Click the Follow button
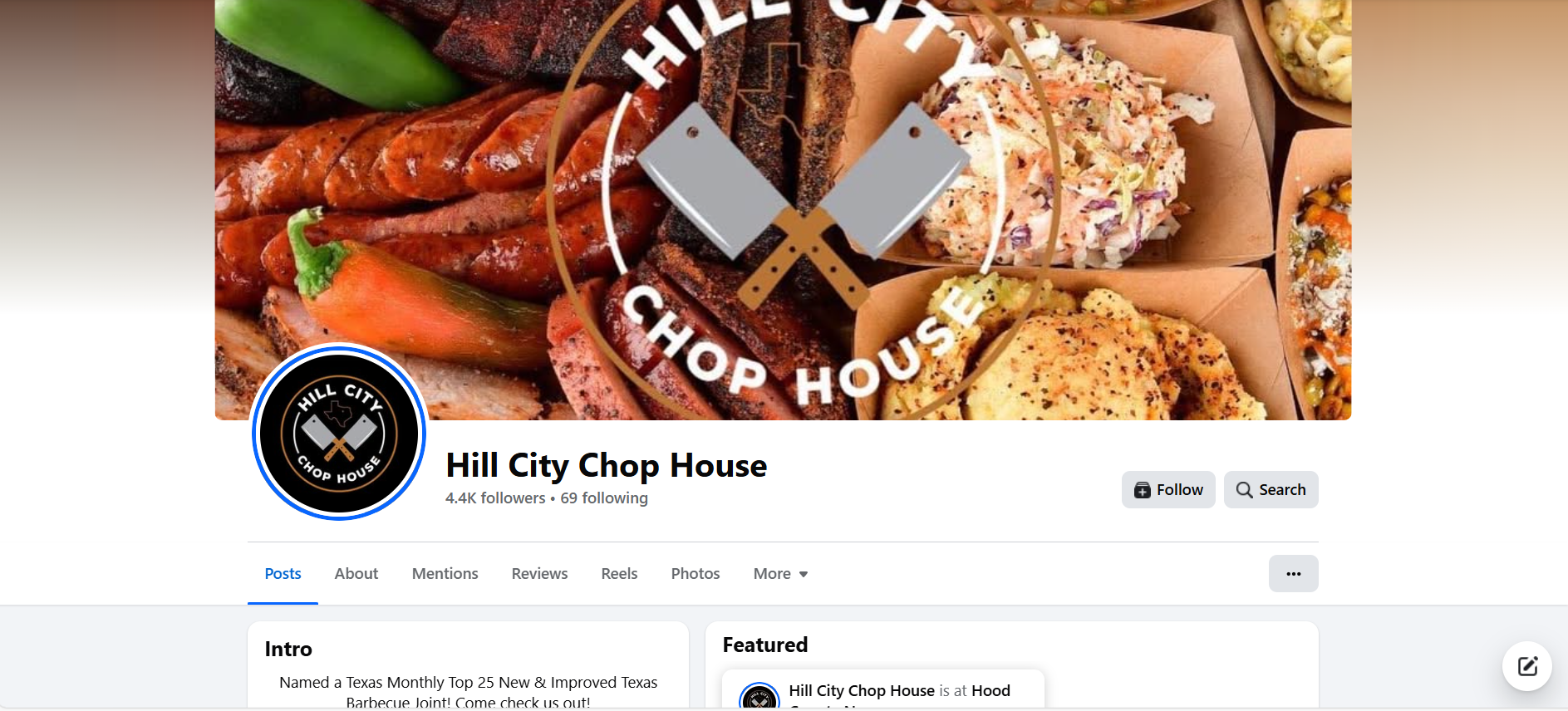This screenshot has height=711, width=1568. (x=1167, y=490)
